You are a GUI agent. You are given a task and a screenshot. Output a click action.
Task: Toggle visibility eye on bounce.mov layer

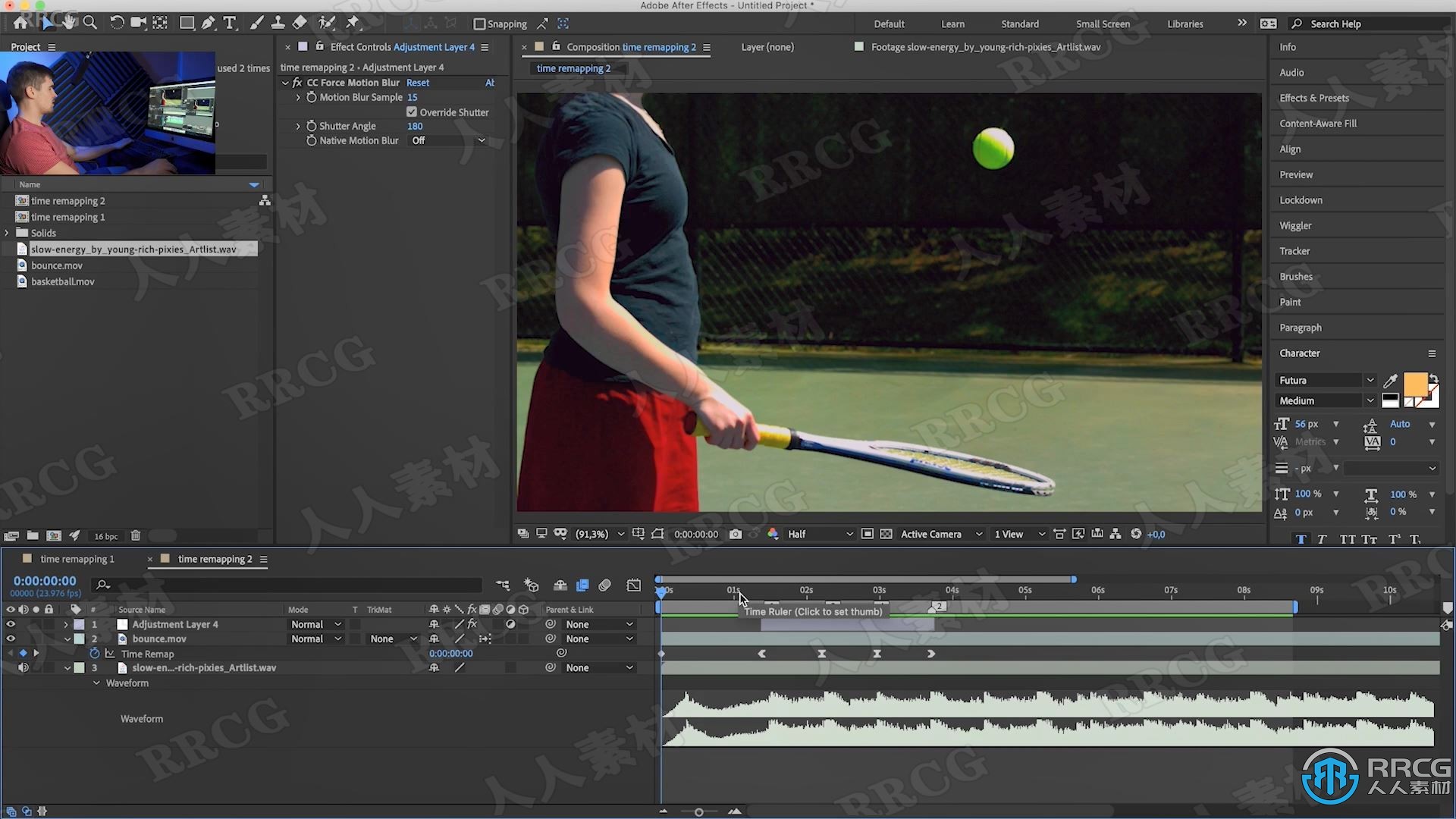pyautogui.click(x=10, y=638)
